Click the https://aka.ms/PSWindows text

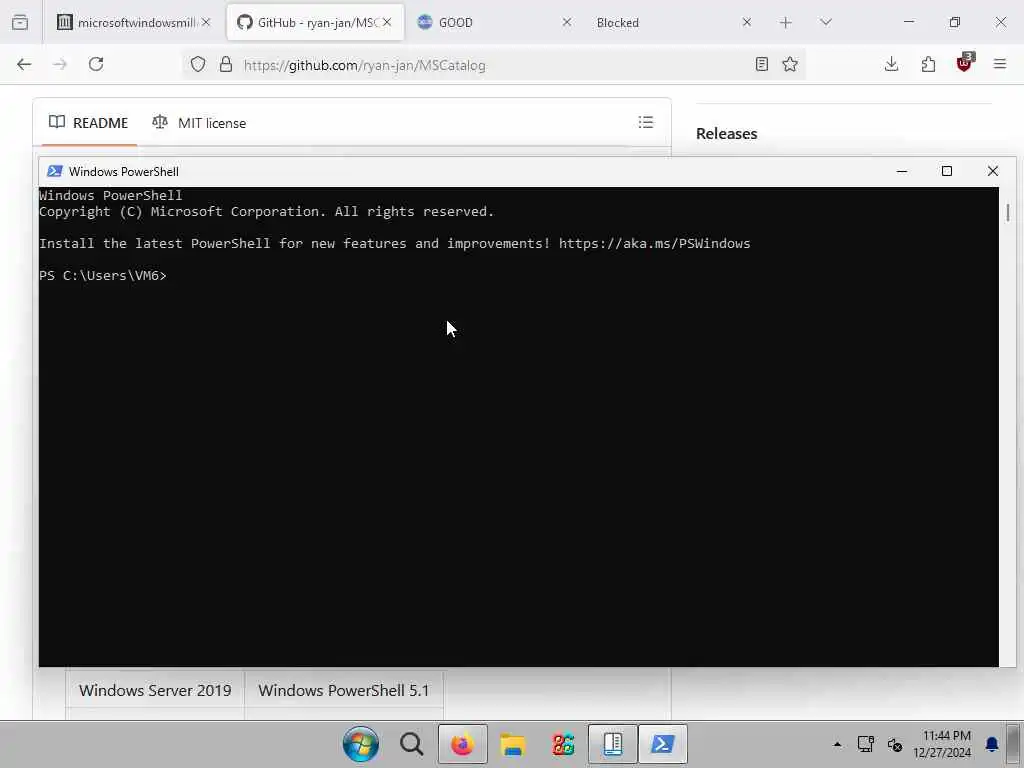[654, 244]
